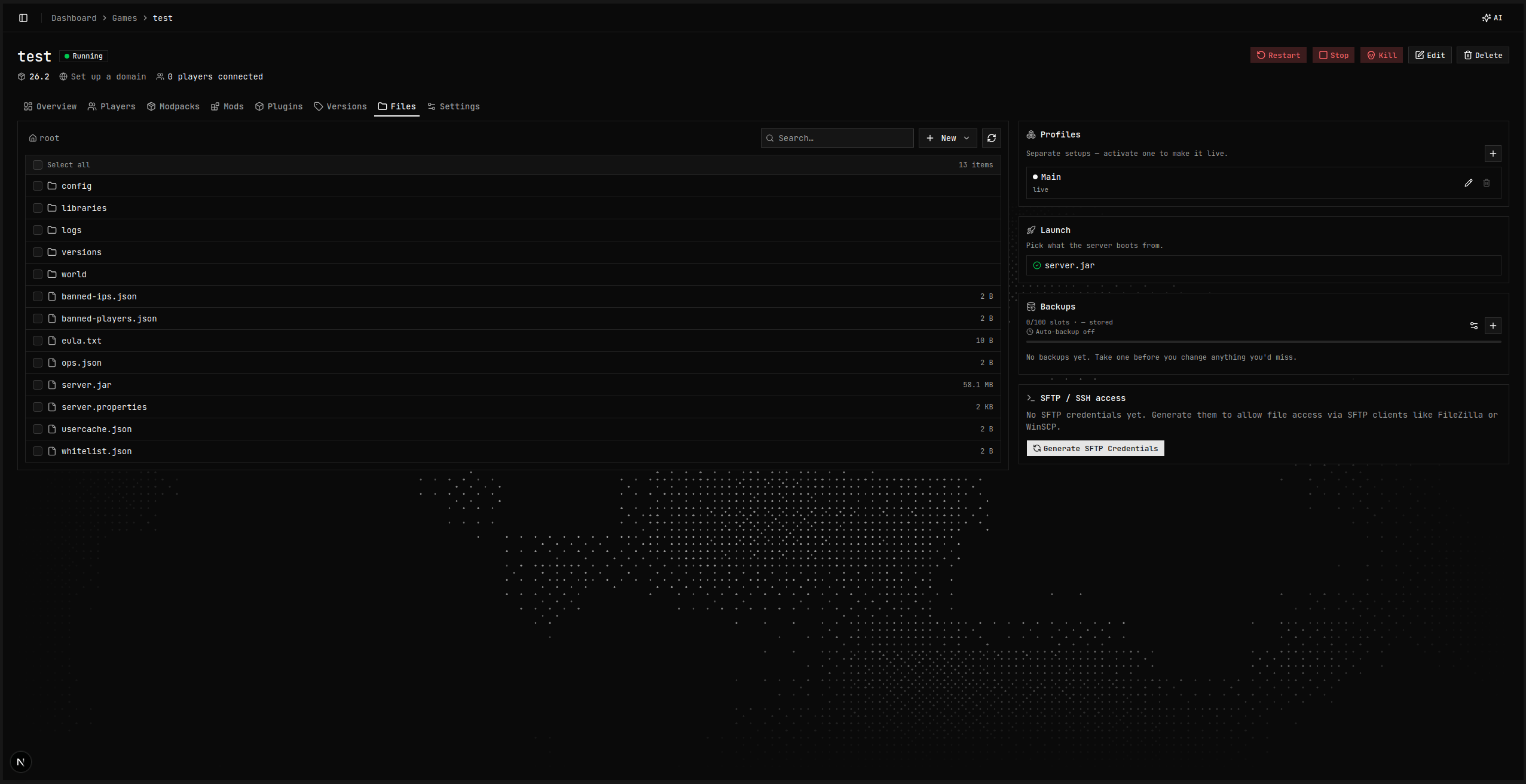Open the Settings tab
Image resolution: width=1526 pixels, height=784 pixels.
click(x=454, y=106)
